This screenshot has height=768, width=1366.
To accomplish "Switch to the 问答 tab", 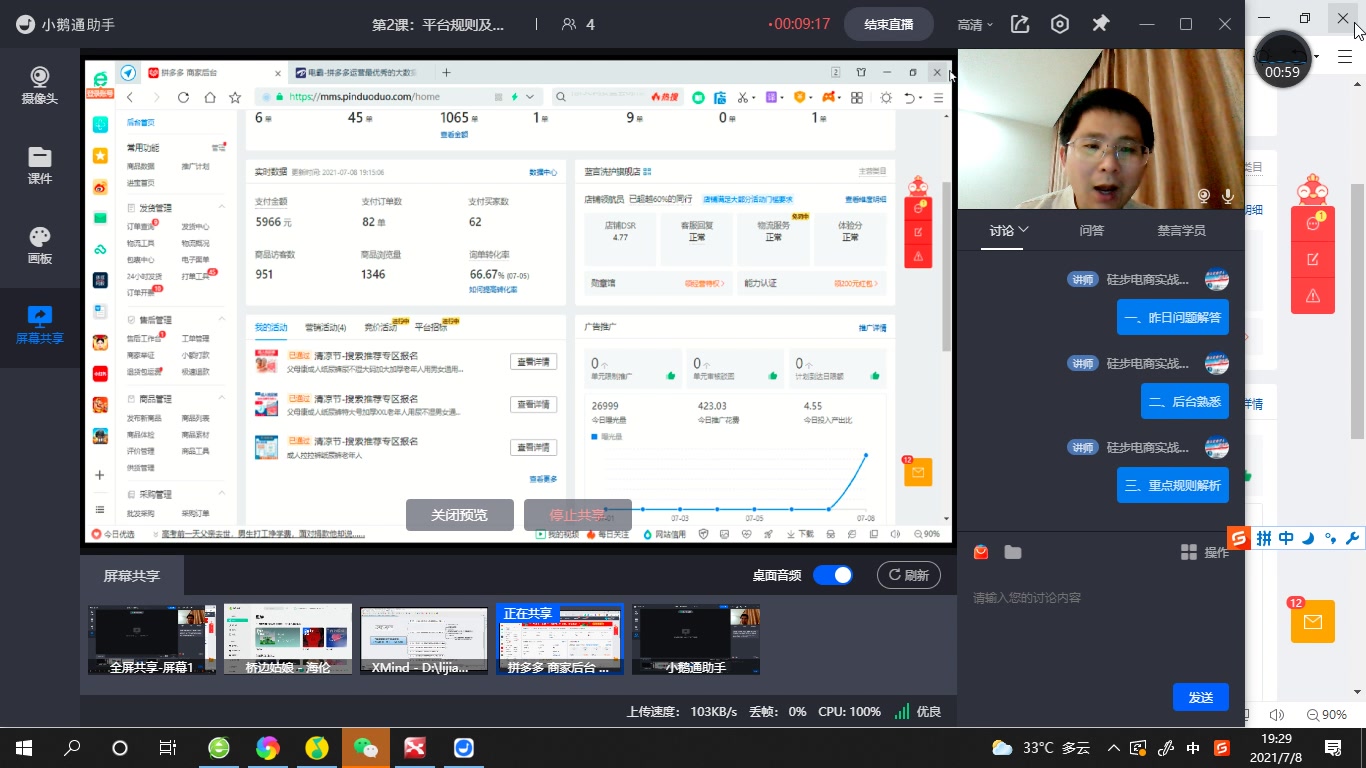I will click(1092, 230).
